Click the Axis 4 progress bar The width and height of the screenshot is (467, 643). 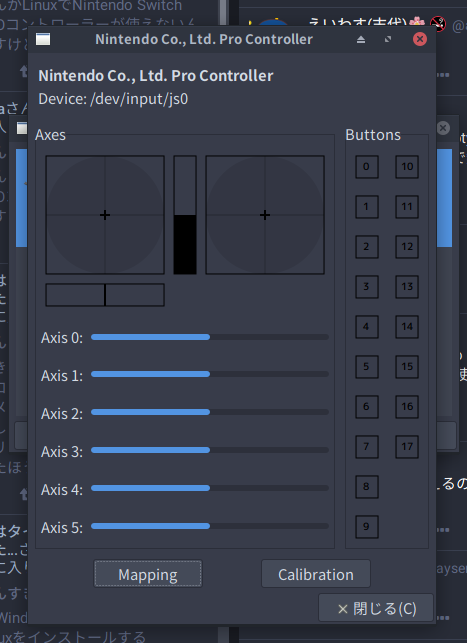[210, 488]
